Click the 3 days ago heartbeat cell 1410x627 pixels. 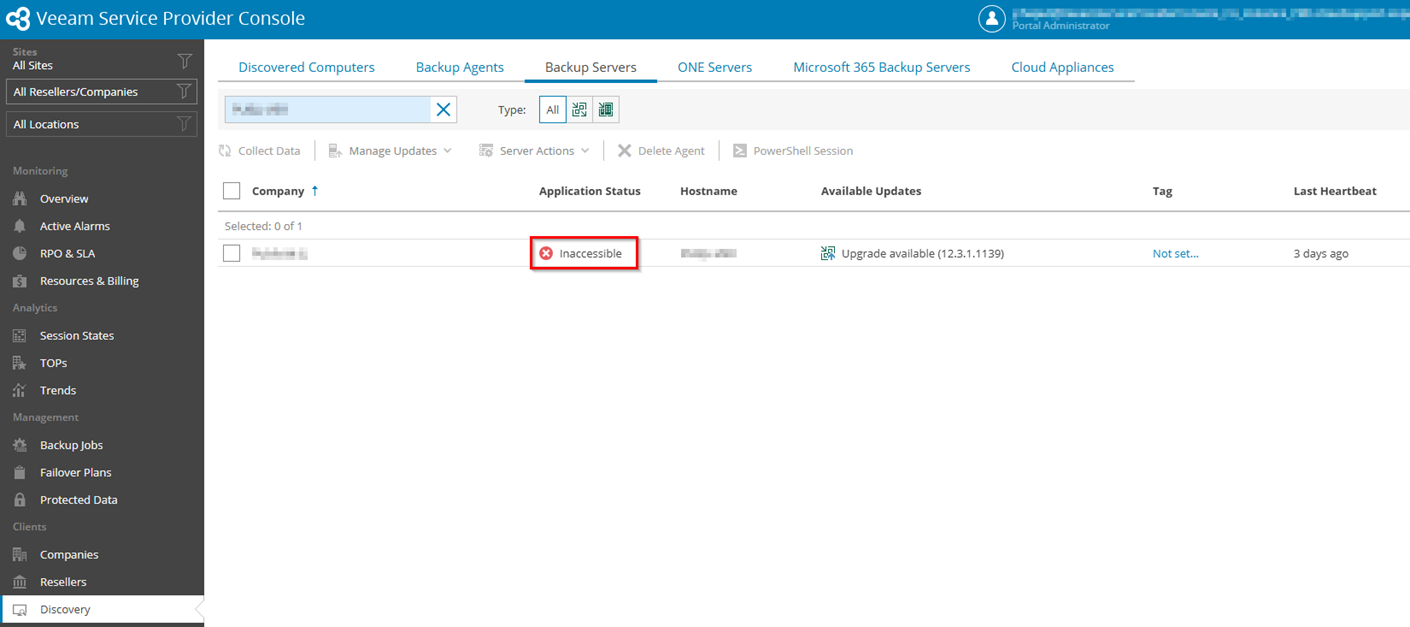coord(1321,253)
